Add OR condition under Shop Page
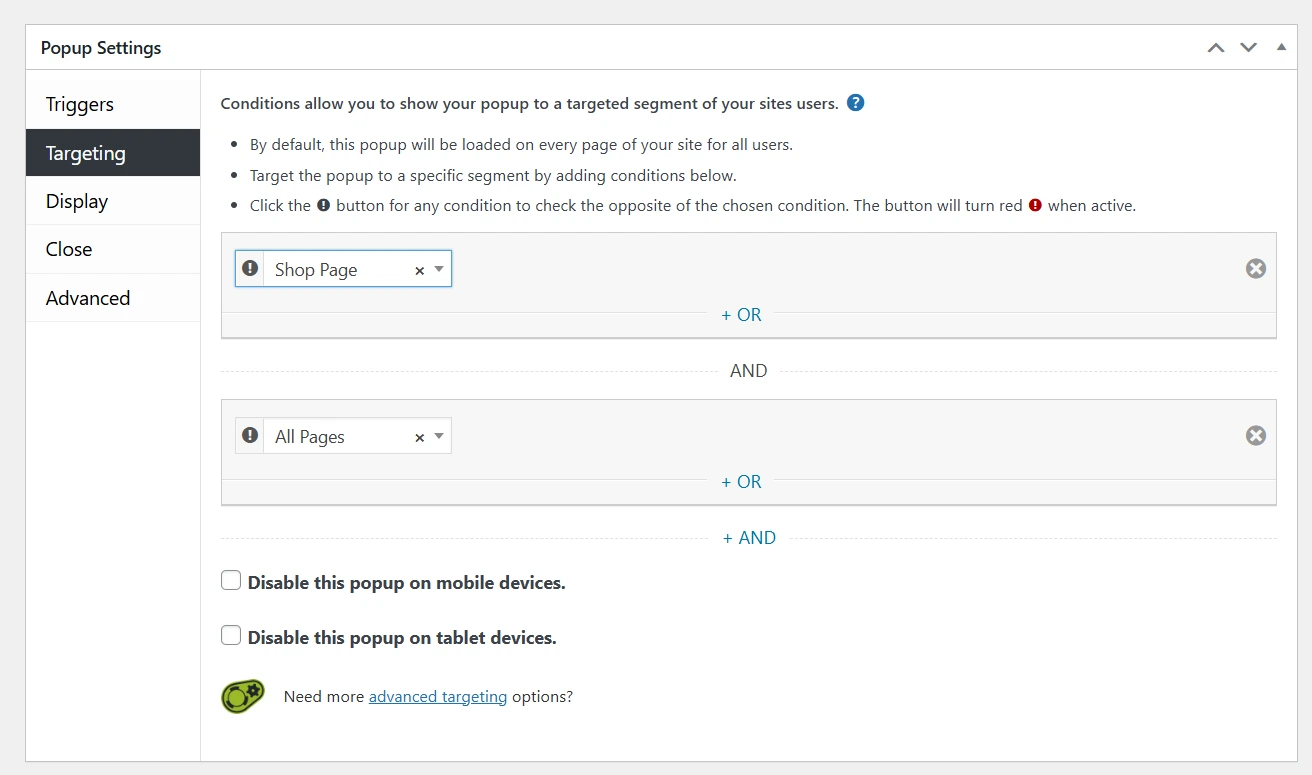This screenshot has height=775, width=1312. (741, 314)
